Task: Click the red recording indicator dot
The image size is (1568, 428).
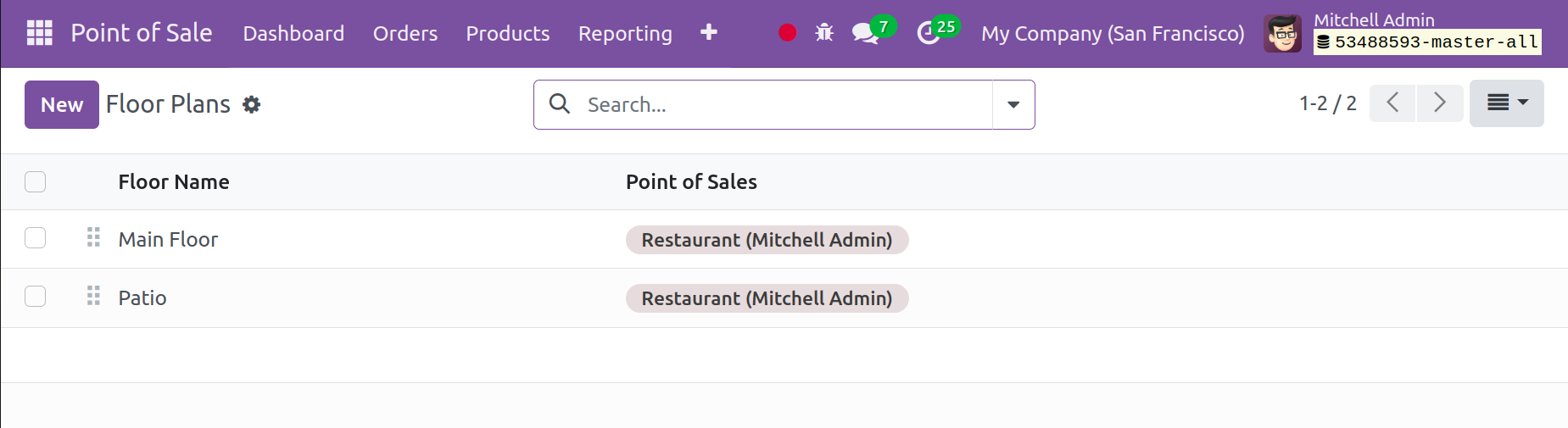Action: (x=787, y=33)
